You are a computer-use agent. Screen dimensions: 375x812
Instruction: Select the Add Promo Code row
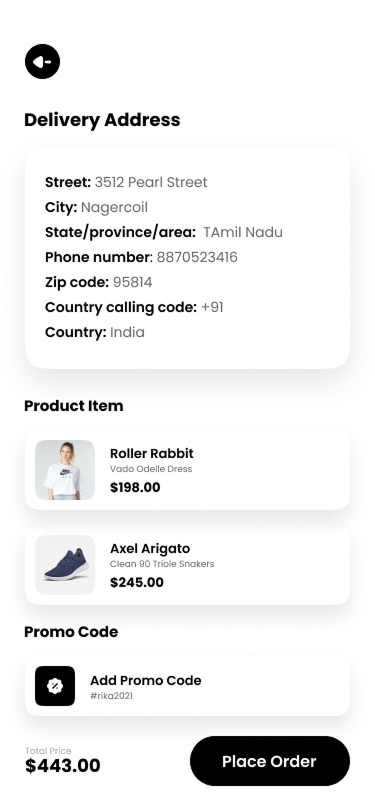click(187, 686)
